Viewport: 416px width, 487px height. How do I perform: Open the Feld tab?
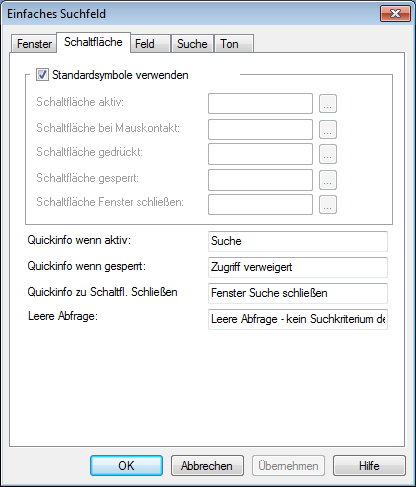(x=150, y=44)
